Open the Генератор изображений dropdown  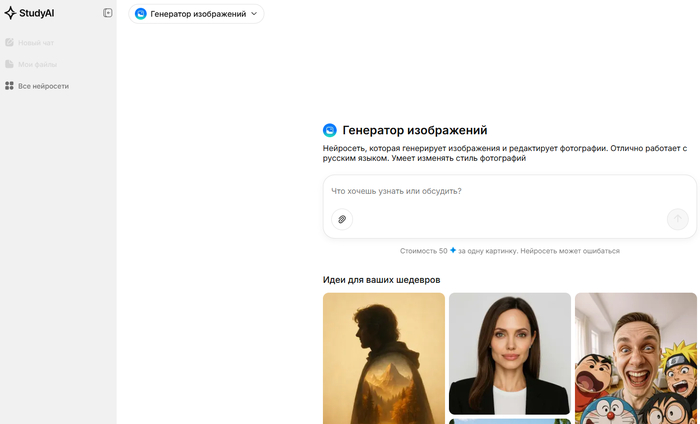196,14
